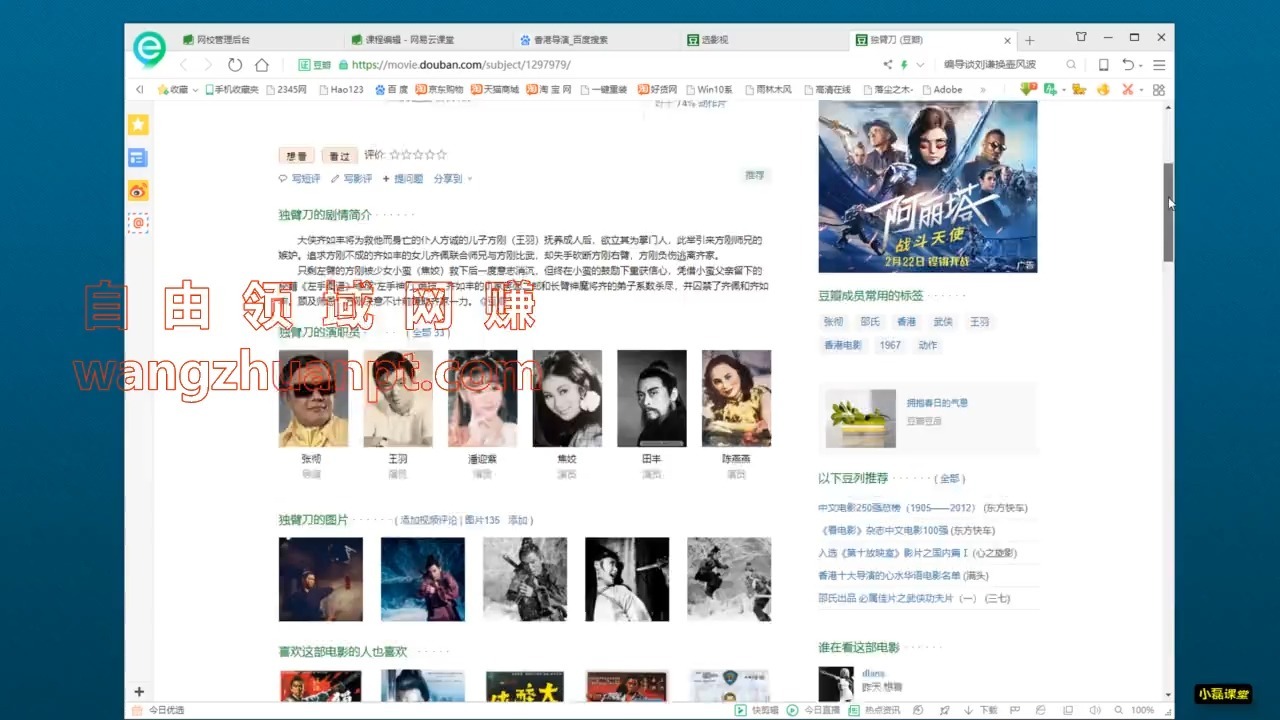
Task: Open the Adobe bookmark folder
Action: pyautogui.click(x=942, y=89)
